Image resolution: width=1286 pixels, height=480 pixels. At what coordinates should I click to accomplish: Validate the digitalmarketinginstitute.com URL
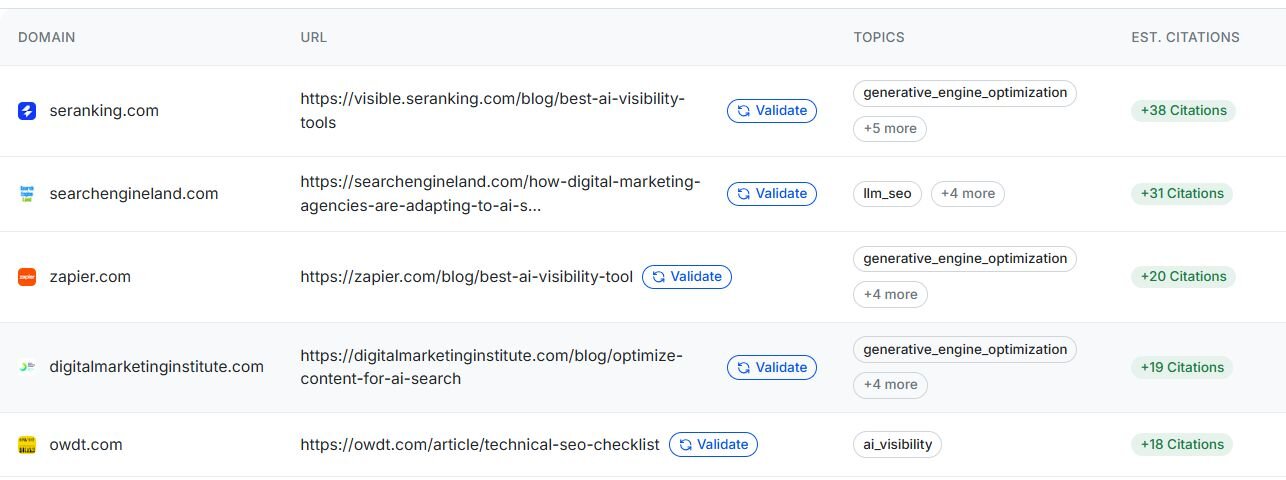[x=771, y=367]
